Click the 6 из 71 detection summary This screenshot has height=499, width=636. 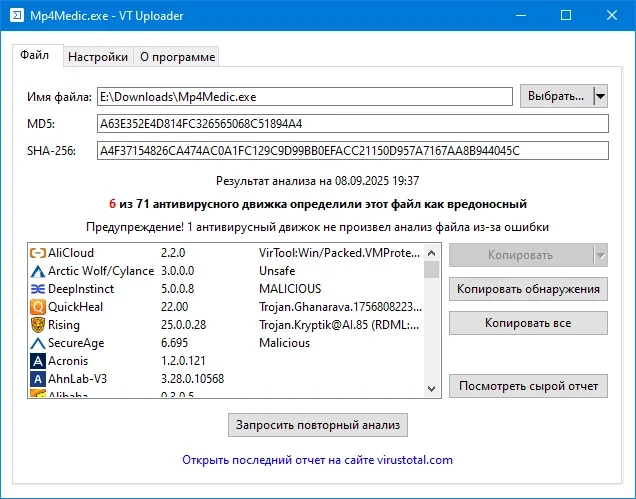pyautogui.click(x=318, y=204)
